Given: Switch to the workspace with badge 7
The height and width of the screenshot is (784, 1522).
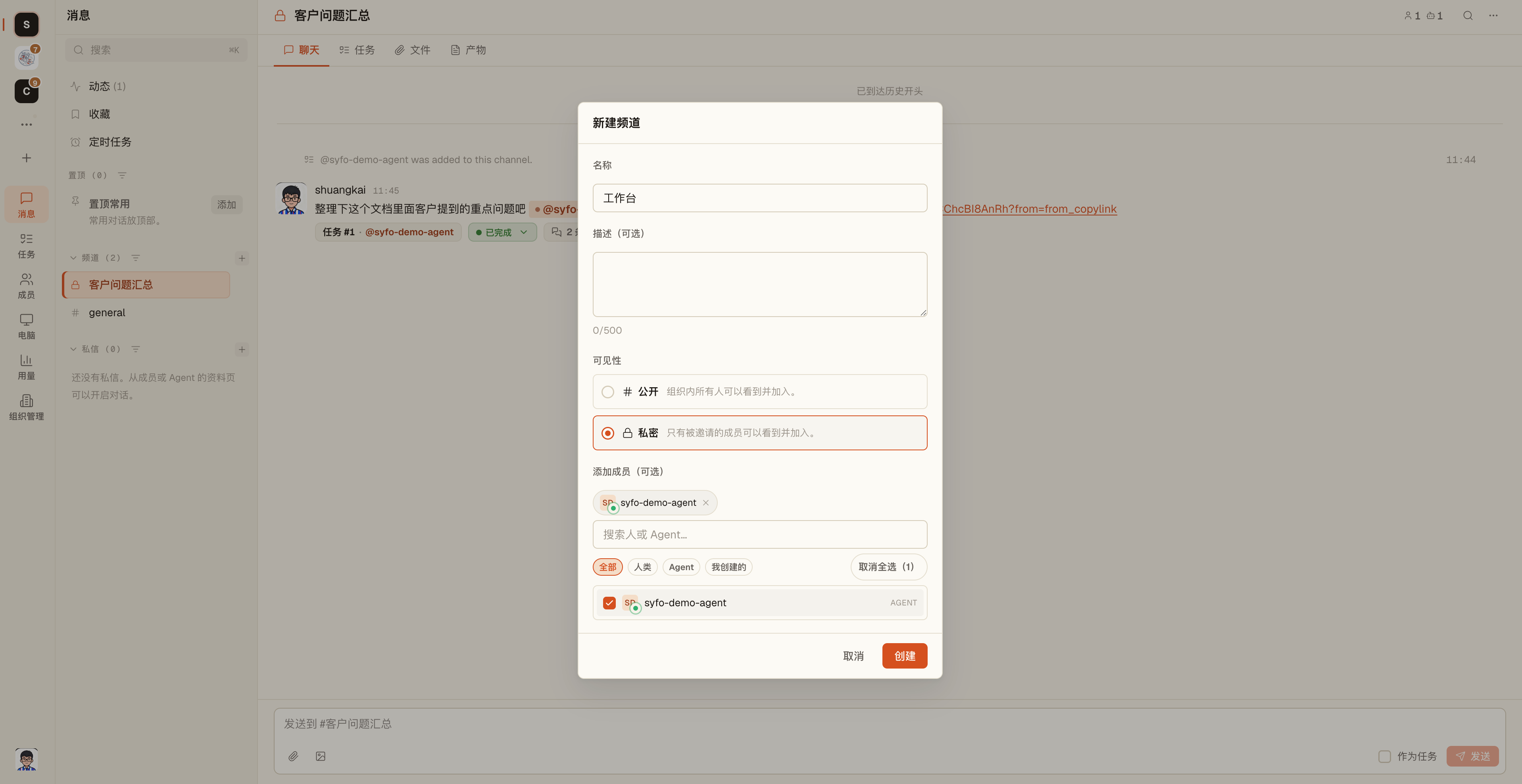Looking at the screenshot, I should pos(26,57).
